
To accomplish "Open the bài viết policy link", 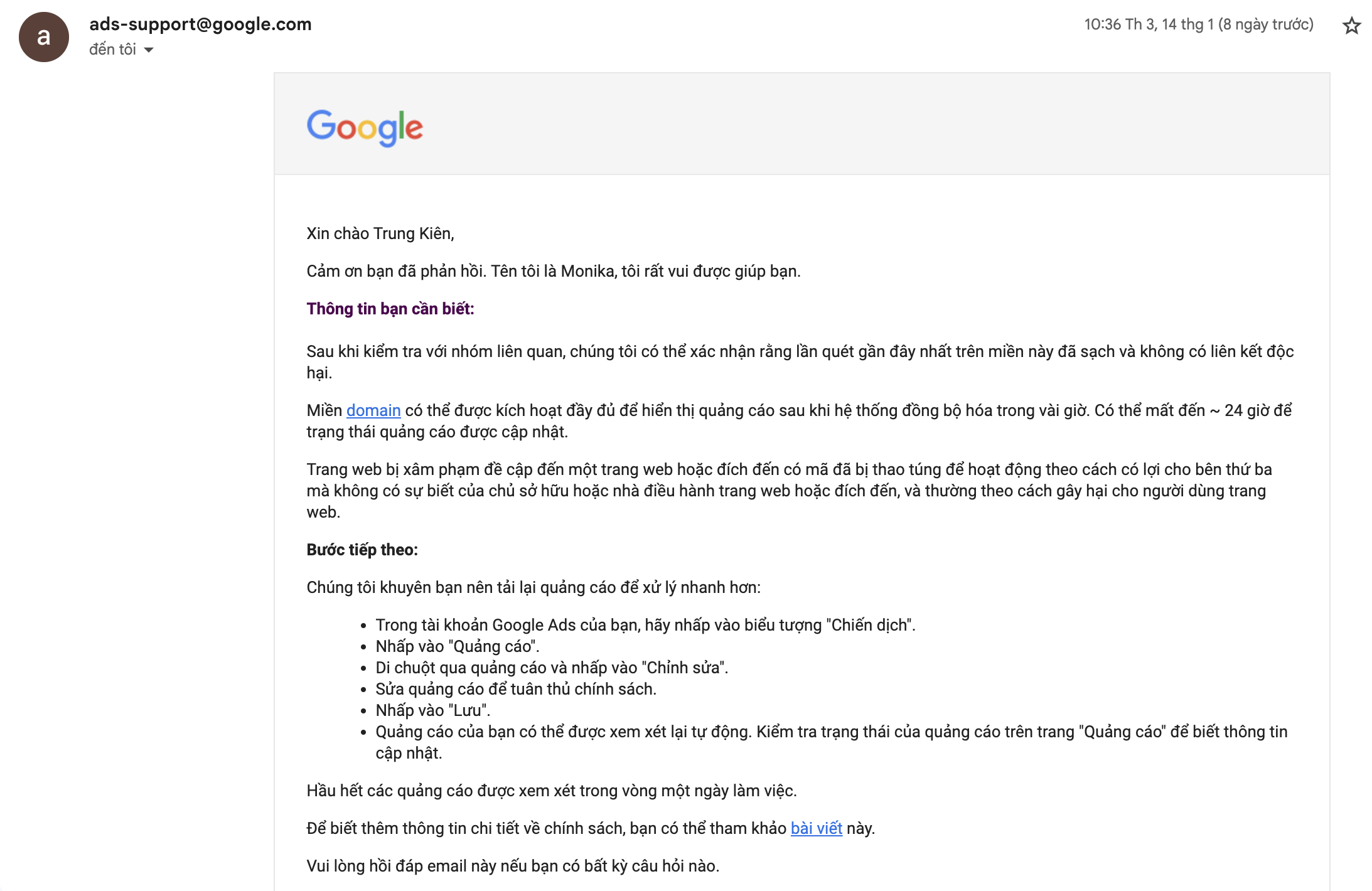I will [x=816, y=828].
